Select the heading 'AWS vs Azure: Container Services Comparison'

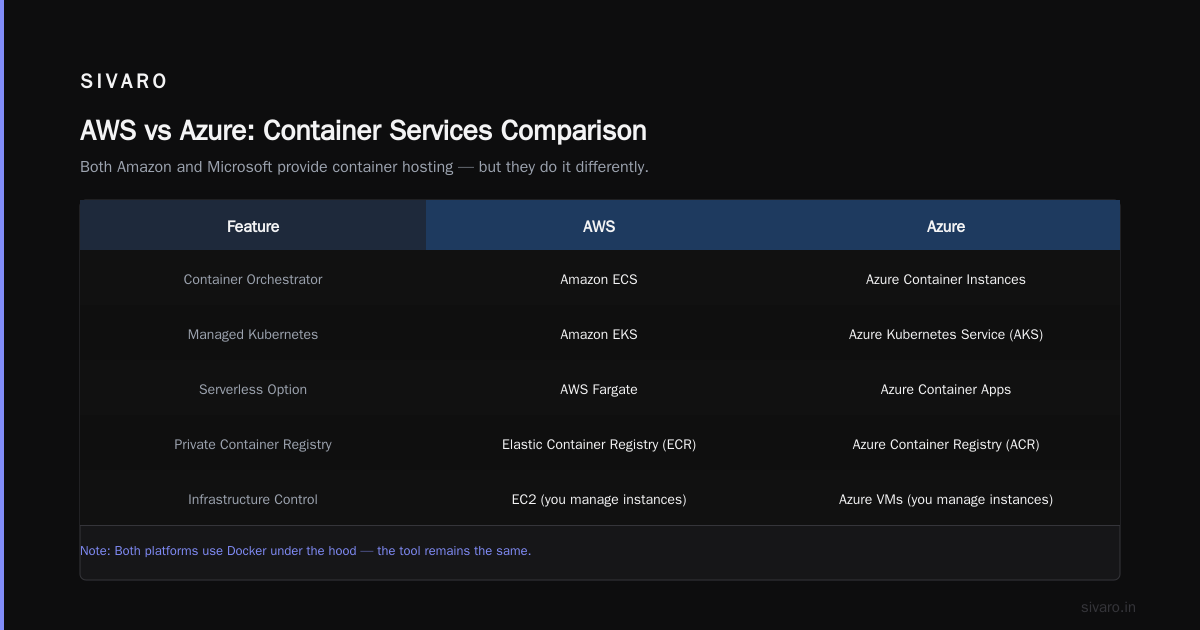(x=363, y=130)
